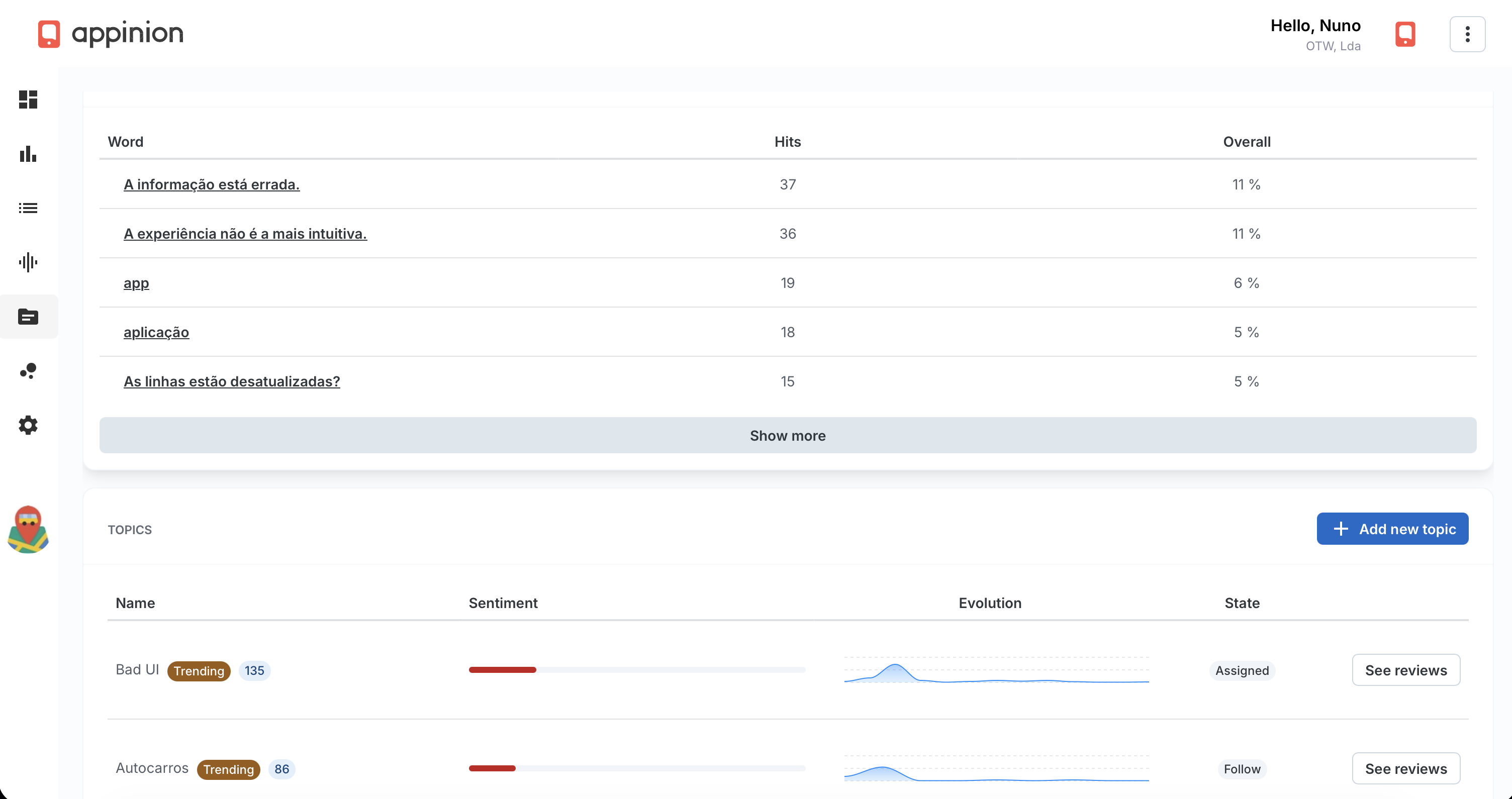Click the Autocarros evolution sparkline
This screenshot has height=799, width=1512.
pos(997,769)
